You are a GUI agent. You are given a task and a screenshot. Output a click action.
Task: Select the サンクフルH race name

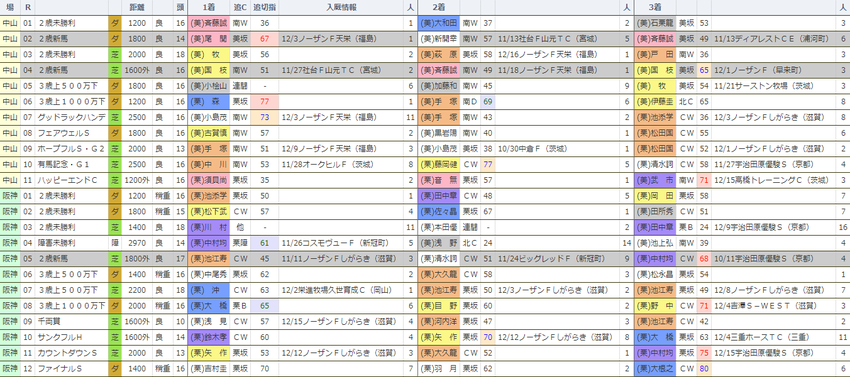pos(59,337)
